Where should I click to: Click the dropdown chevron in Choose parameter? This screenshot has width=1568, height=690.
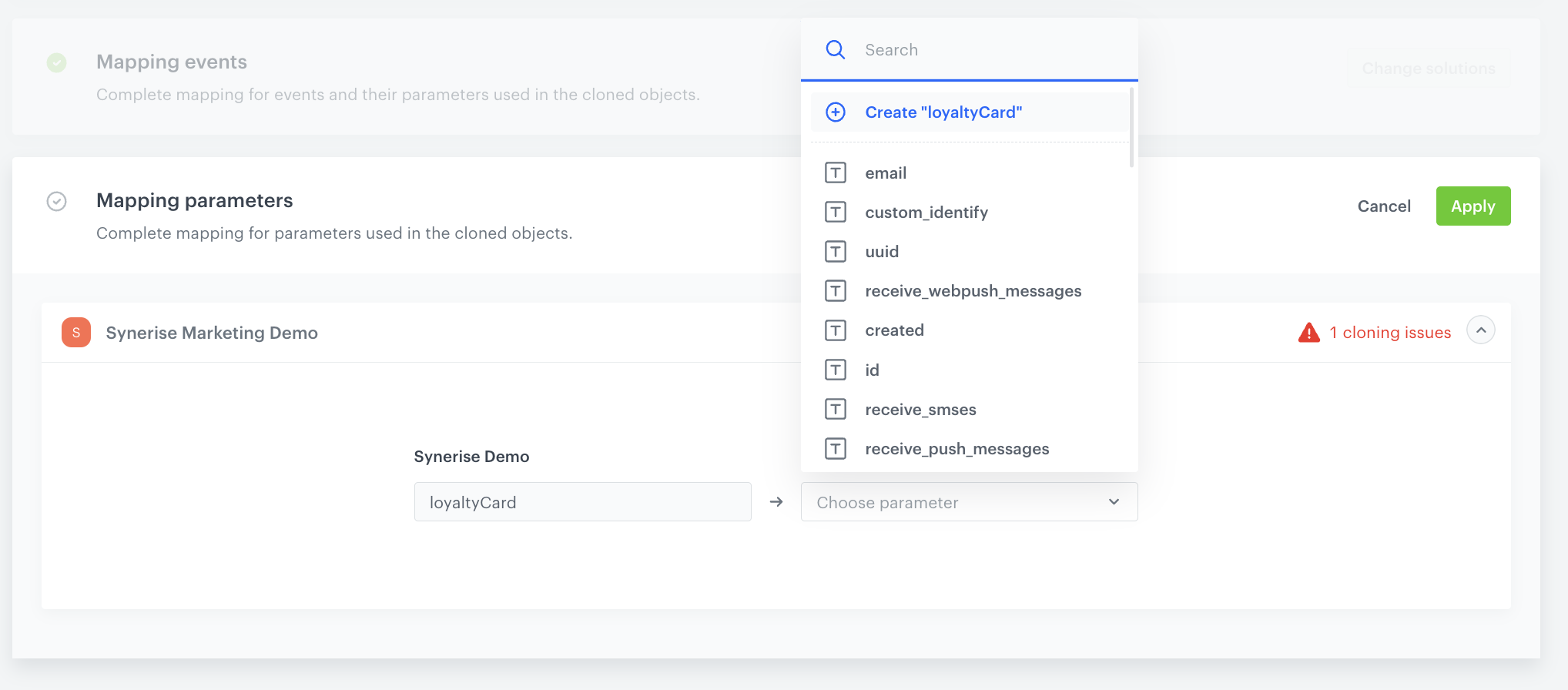1114,502
